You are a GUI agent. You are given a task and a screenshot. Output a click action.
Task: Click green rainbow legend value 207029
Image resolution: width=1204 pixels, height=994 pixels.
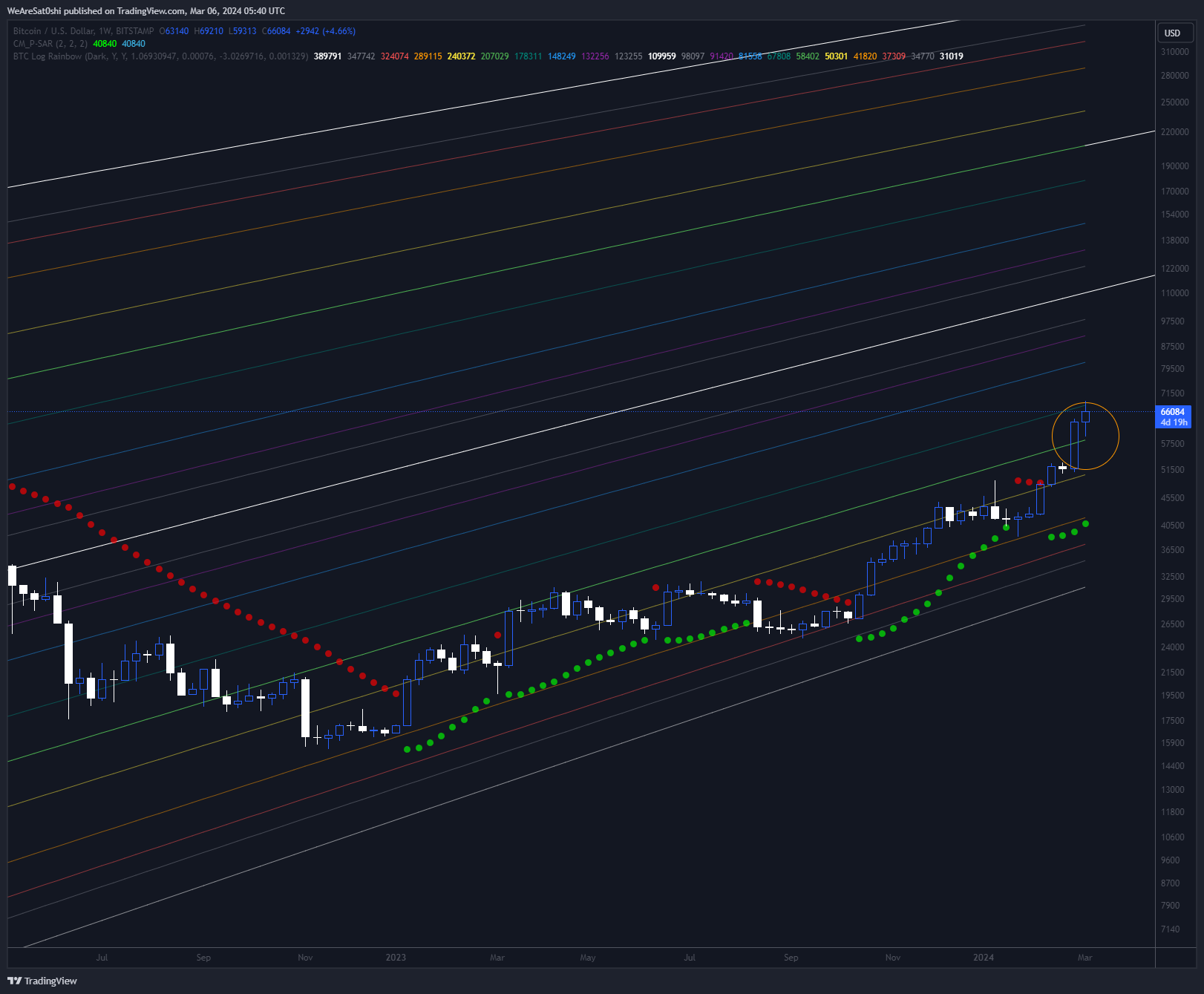pyautogui.click(x=494, y=56)
